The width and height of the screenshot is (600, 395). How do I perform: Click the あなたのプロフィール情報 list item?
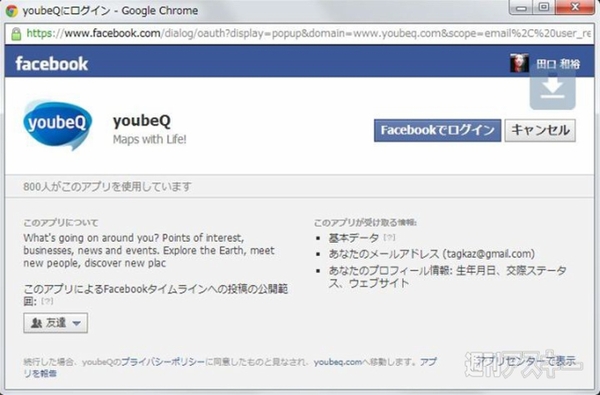(x=447, y=277)
